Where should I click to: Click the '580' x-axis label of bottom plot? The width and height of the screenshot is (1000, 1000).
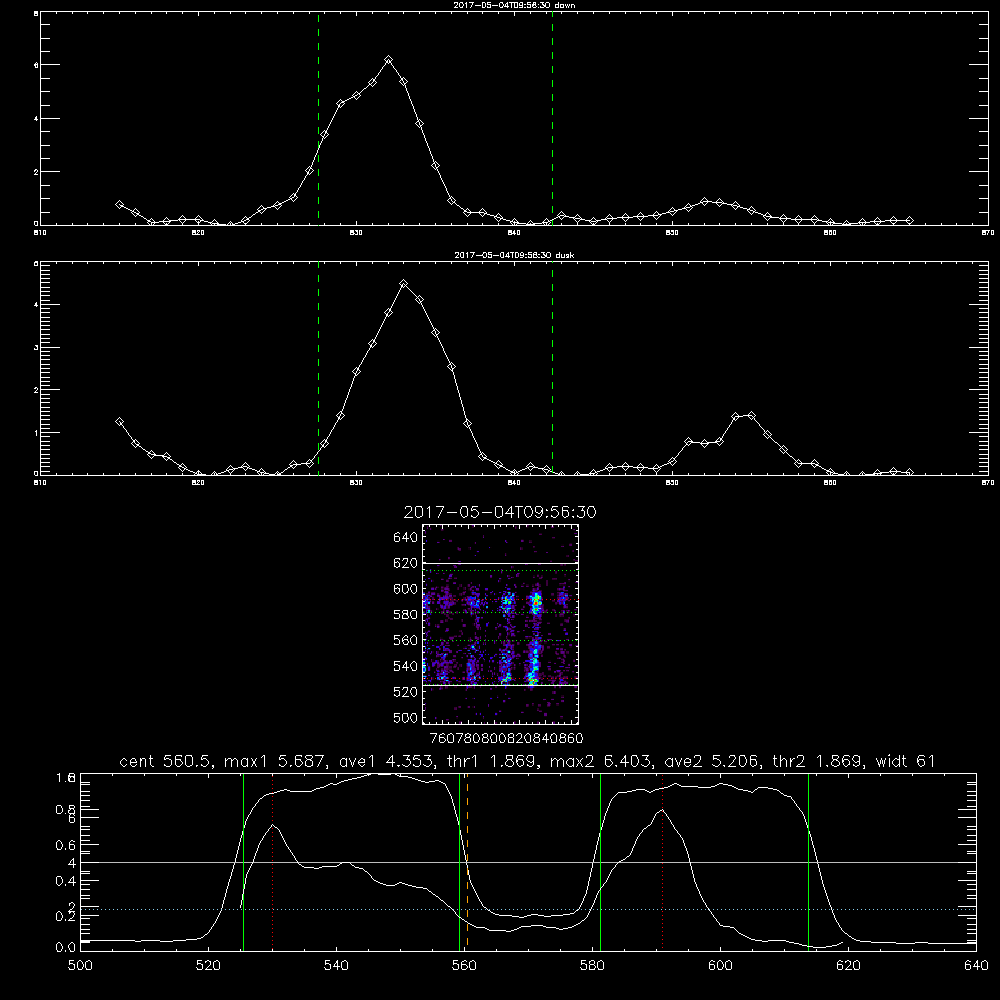pyautogui.click(x=592, y=966)
